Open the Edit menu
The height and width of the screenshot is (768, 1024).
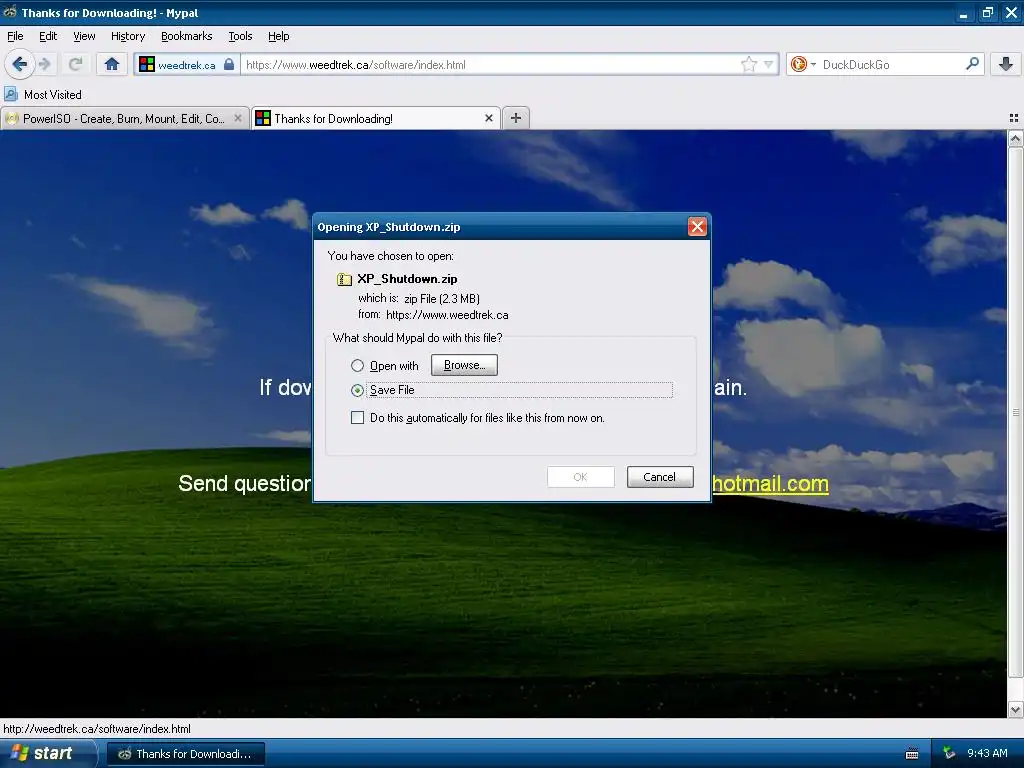48,36
